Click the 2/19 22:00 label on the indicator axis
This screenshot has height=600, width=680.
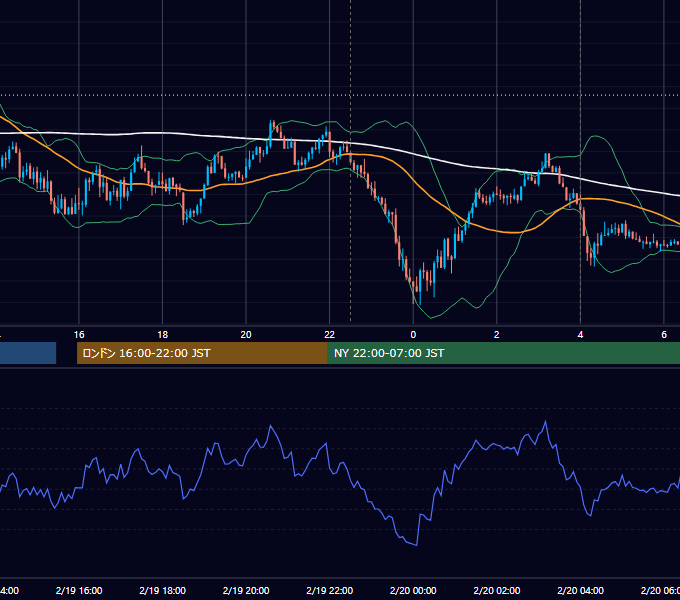click(330, 590)
